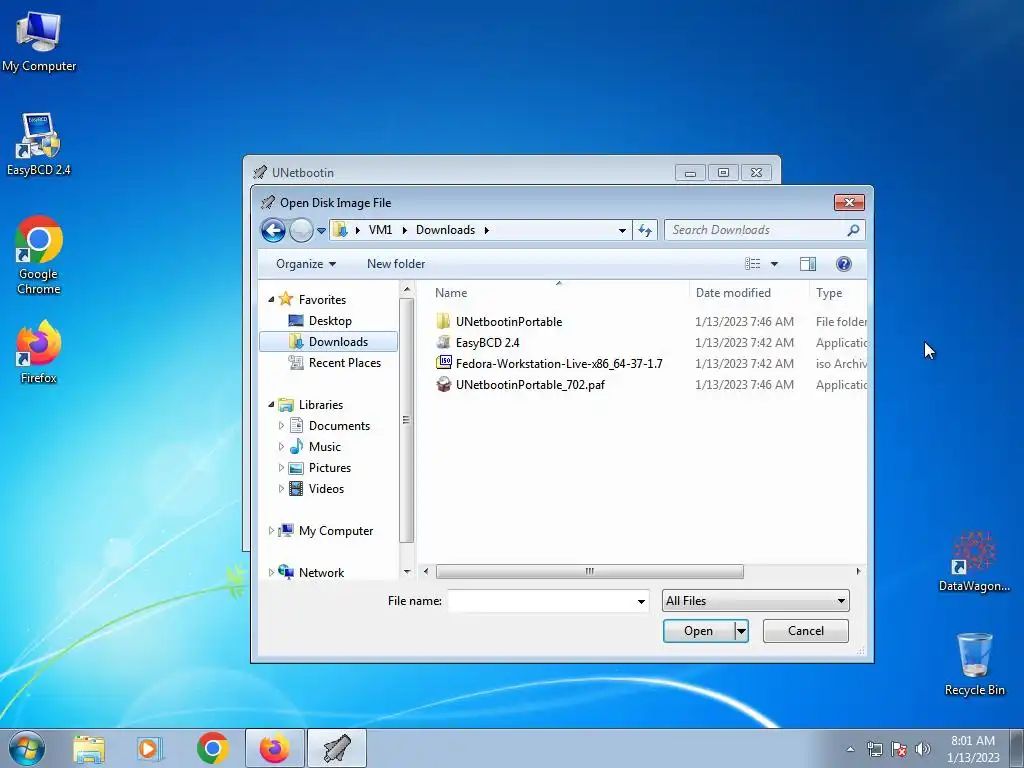This screenshot has height=768, width=1024.
Task: Open dialog help with question mark icon
Action: 843,264
